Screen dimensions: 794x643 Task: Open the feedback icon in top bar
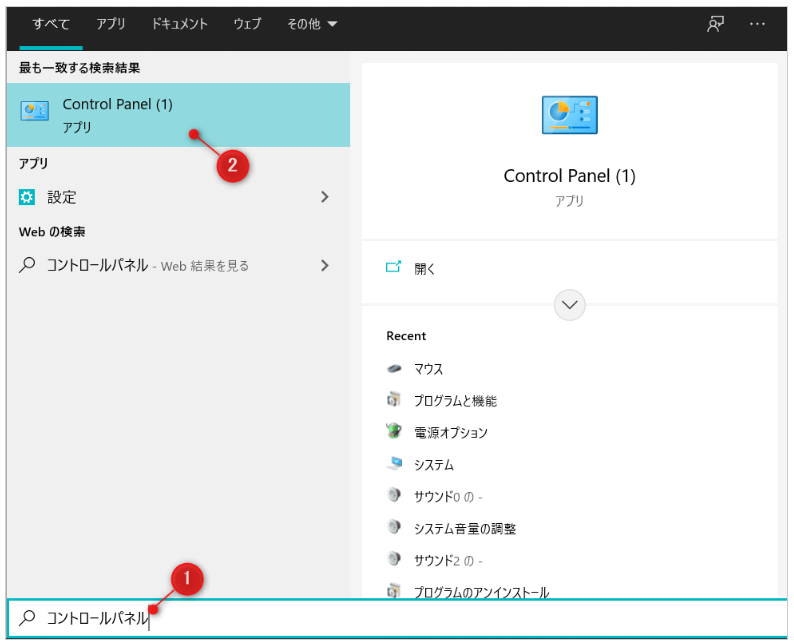click(715, 24)
